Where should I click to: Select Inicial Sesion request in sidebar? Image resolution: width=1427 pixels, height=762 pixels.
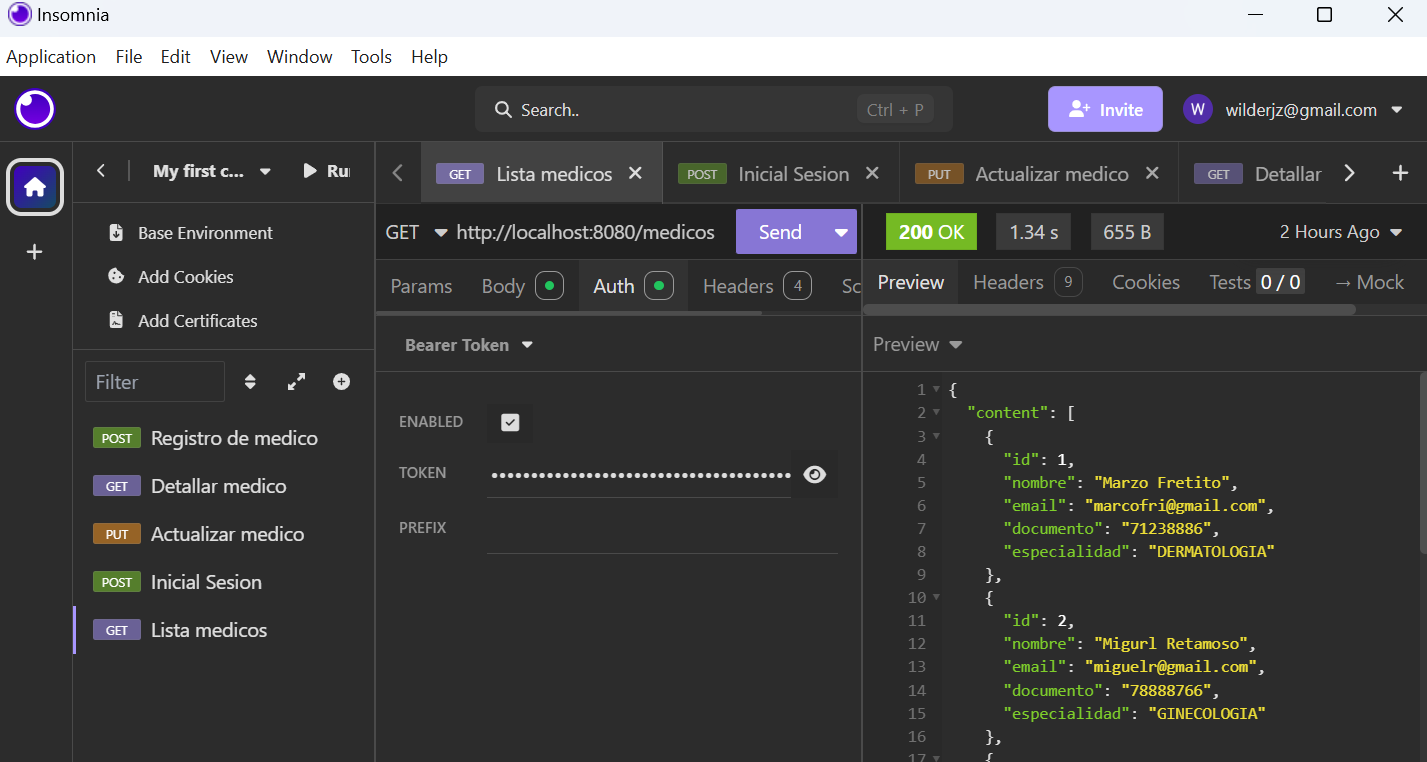(x=224, y=582)
